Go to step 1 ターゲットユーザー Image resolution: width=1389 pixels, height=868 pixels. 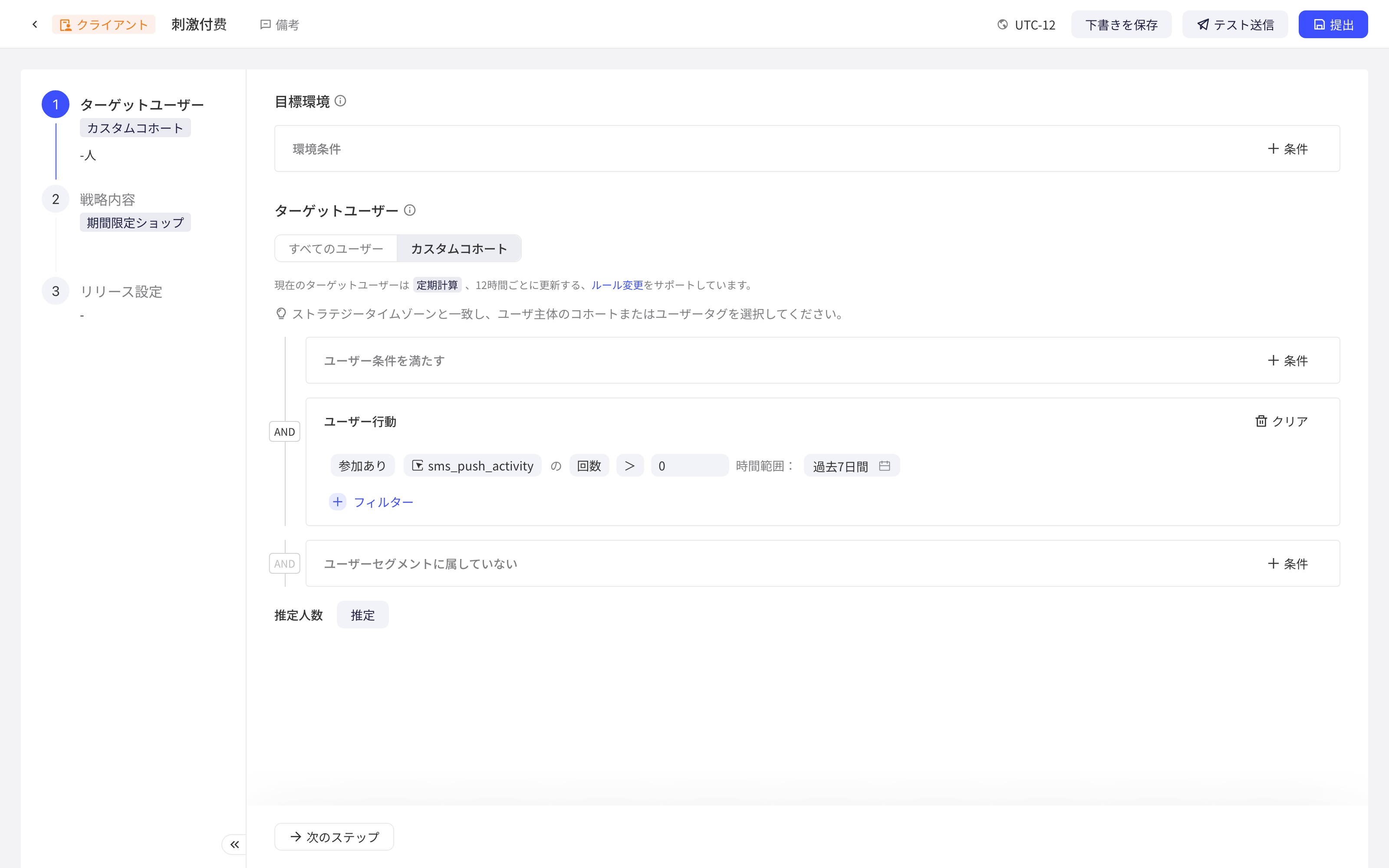(x=142, y=105)
